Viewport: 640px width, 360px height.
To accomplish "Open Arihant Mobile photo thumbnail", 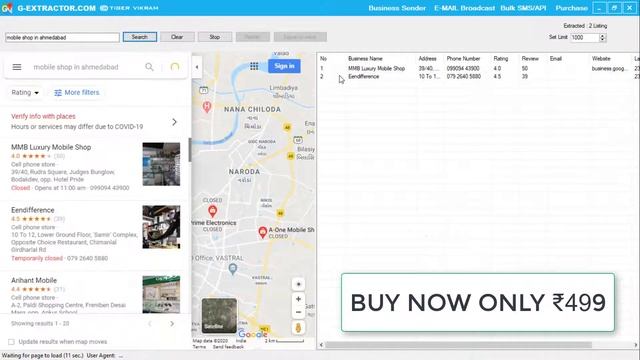I will pos(161,294).
